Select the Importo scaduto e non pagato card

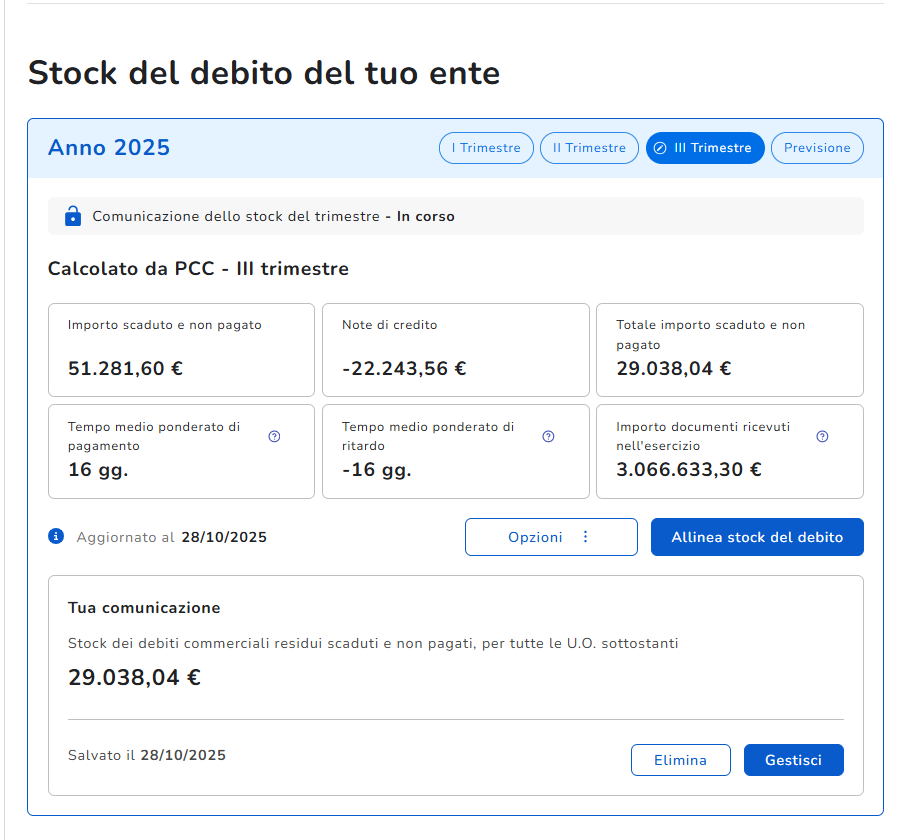181,350
